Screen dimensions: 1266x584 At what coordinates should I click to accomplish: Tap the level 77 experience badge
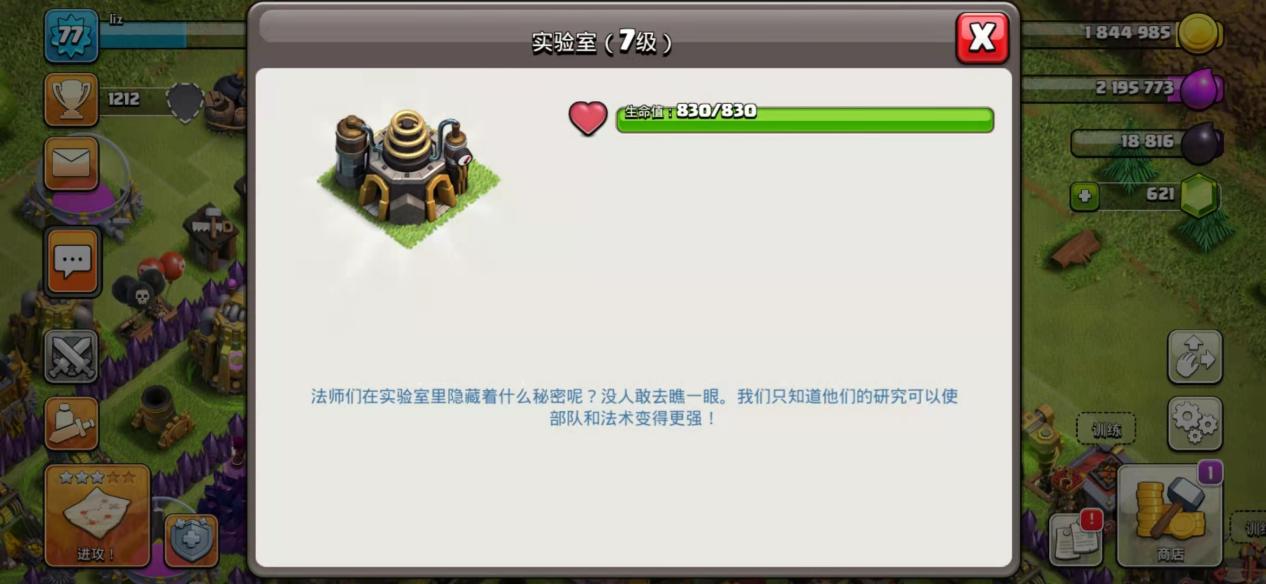71,36
